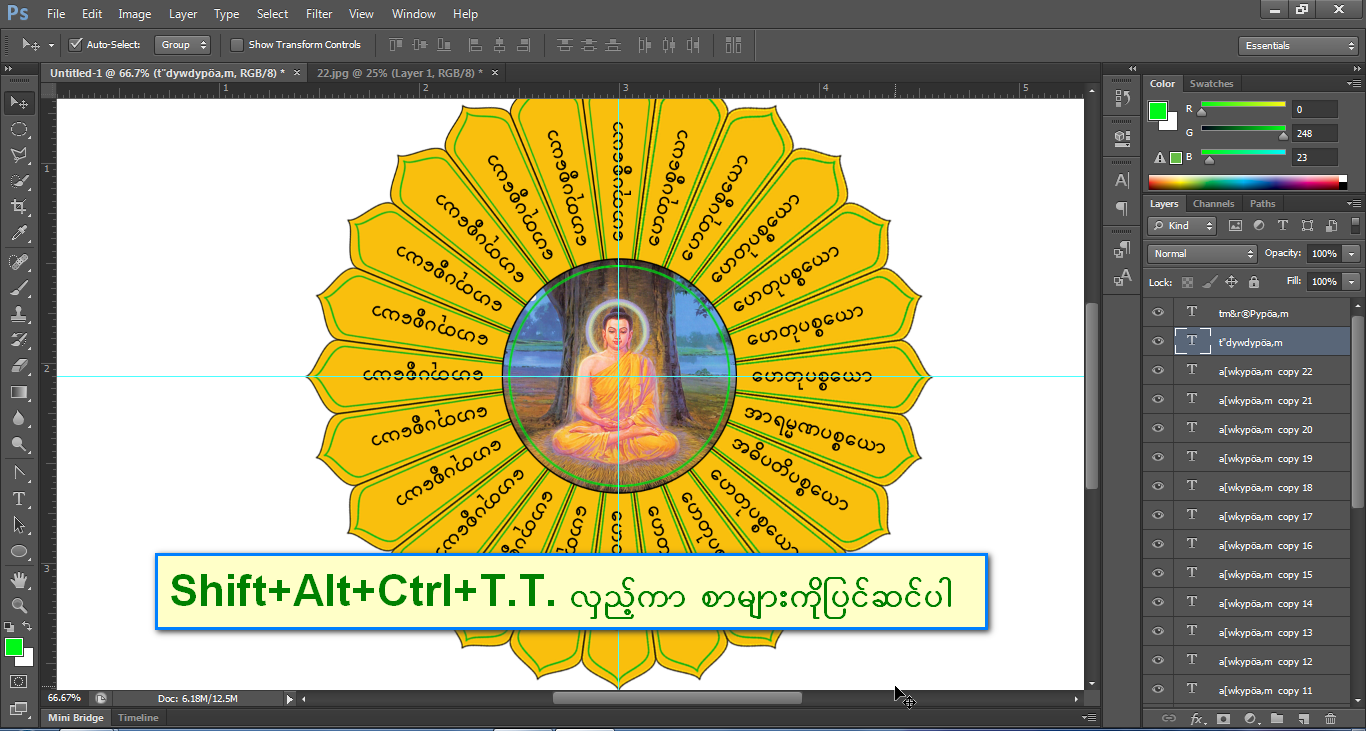This screenshot has width=1366, height=731.
Task: Click the foreground color in Color panel
Action: pos(1157,111)
